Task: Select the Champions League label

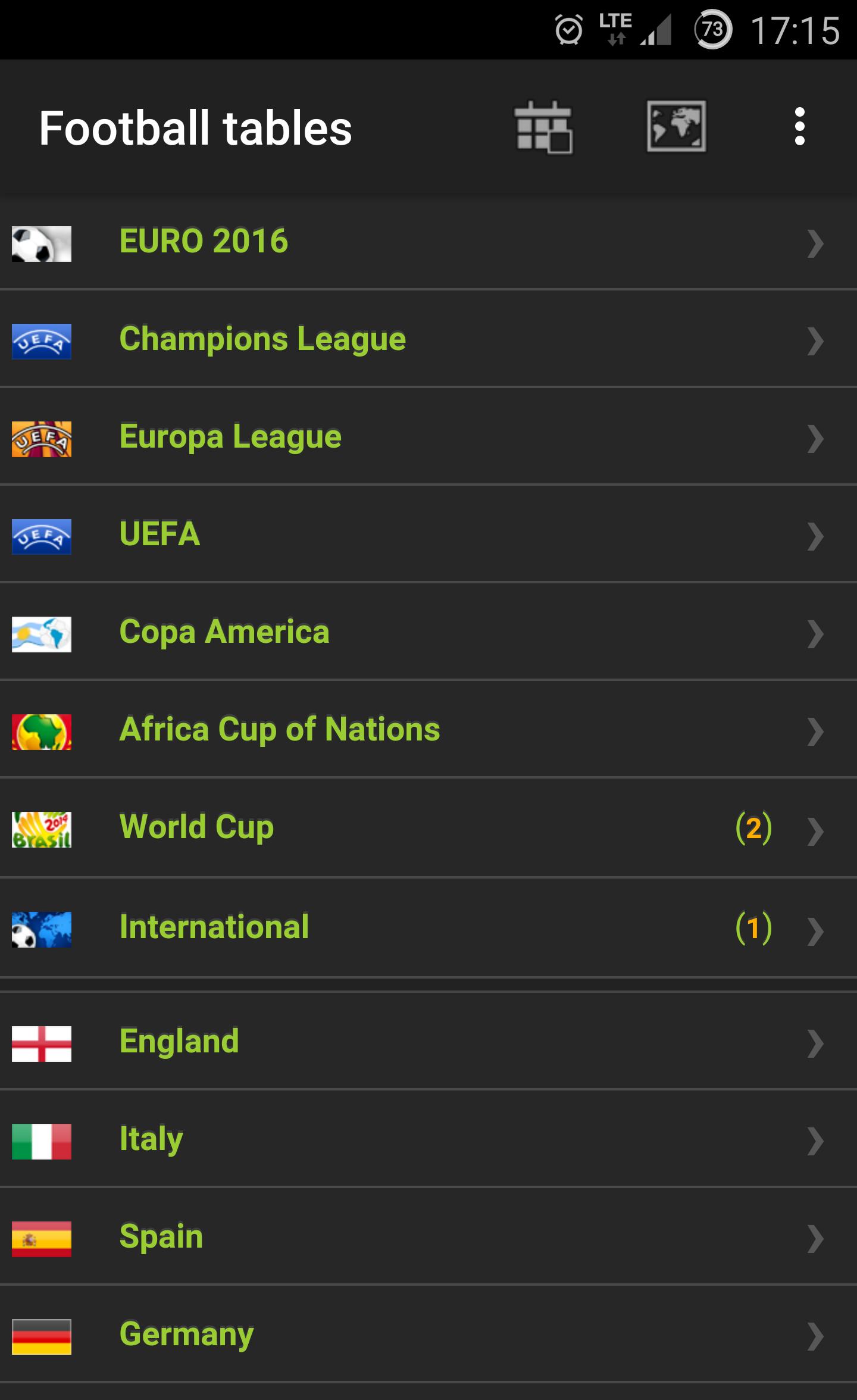Action: click(x=262, y=339)
